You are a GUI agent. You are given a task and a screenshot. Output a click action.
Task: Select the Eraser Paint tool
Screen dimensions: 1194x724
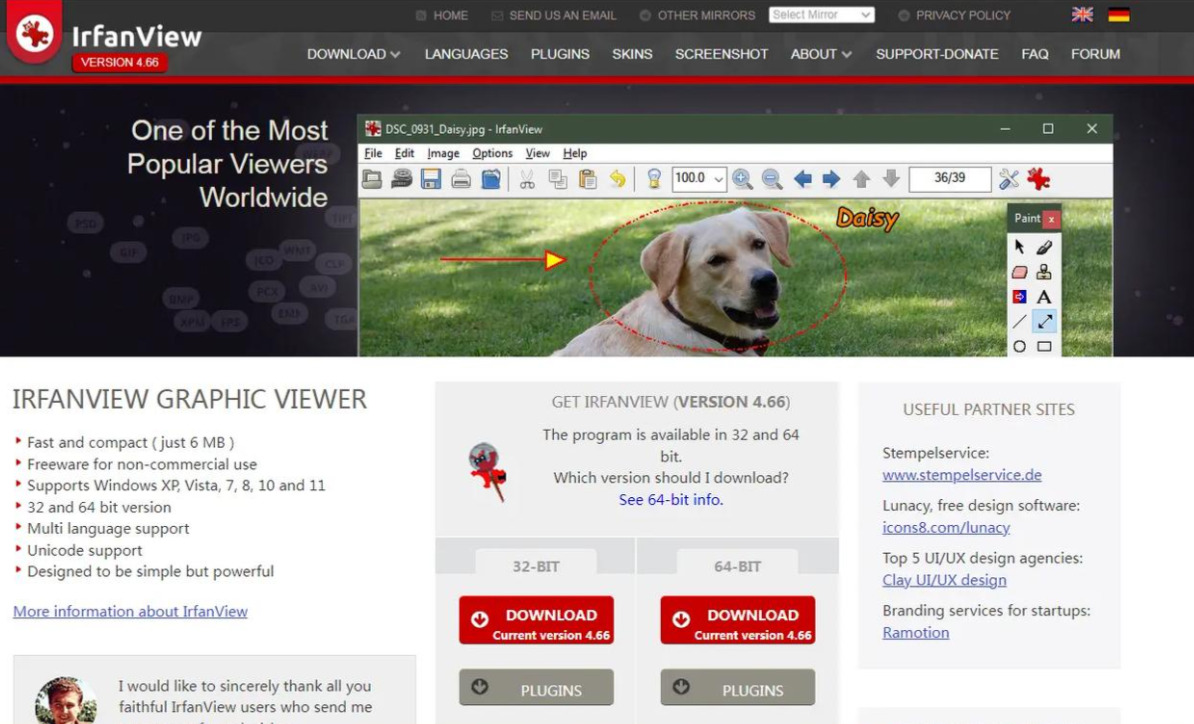click(1020, 272)
